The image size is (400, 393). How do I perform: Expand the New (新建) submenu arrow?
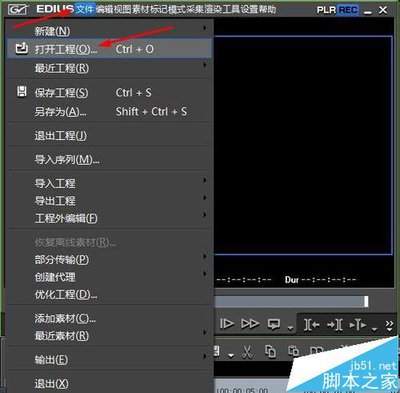pos(205,29)
